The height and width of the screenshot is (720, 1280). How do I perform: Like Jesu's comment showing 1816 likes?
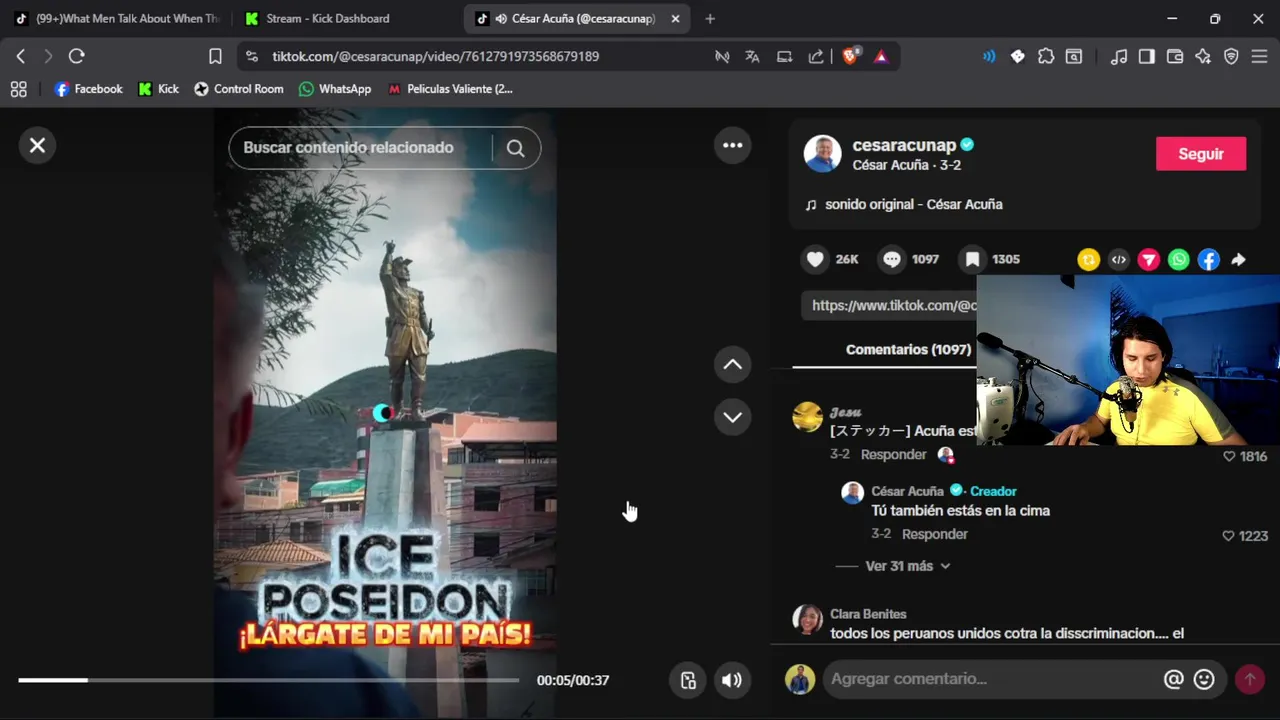(x=1229, y=456)
